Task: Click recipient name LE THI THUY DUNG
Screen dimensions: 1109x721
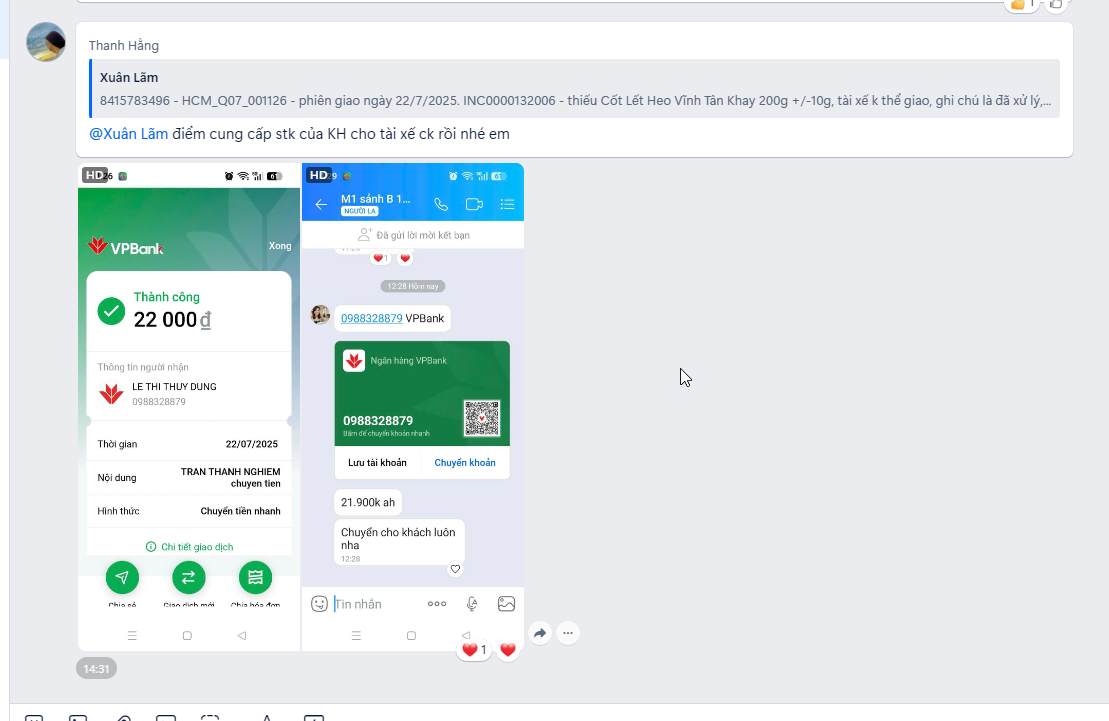Action: 174,387
